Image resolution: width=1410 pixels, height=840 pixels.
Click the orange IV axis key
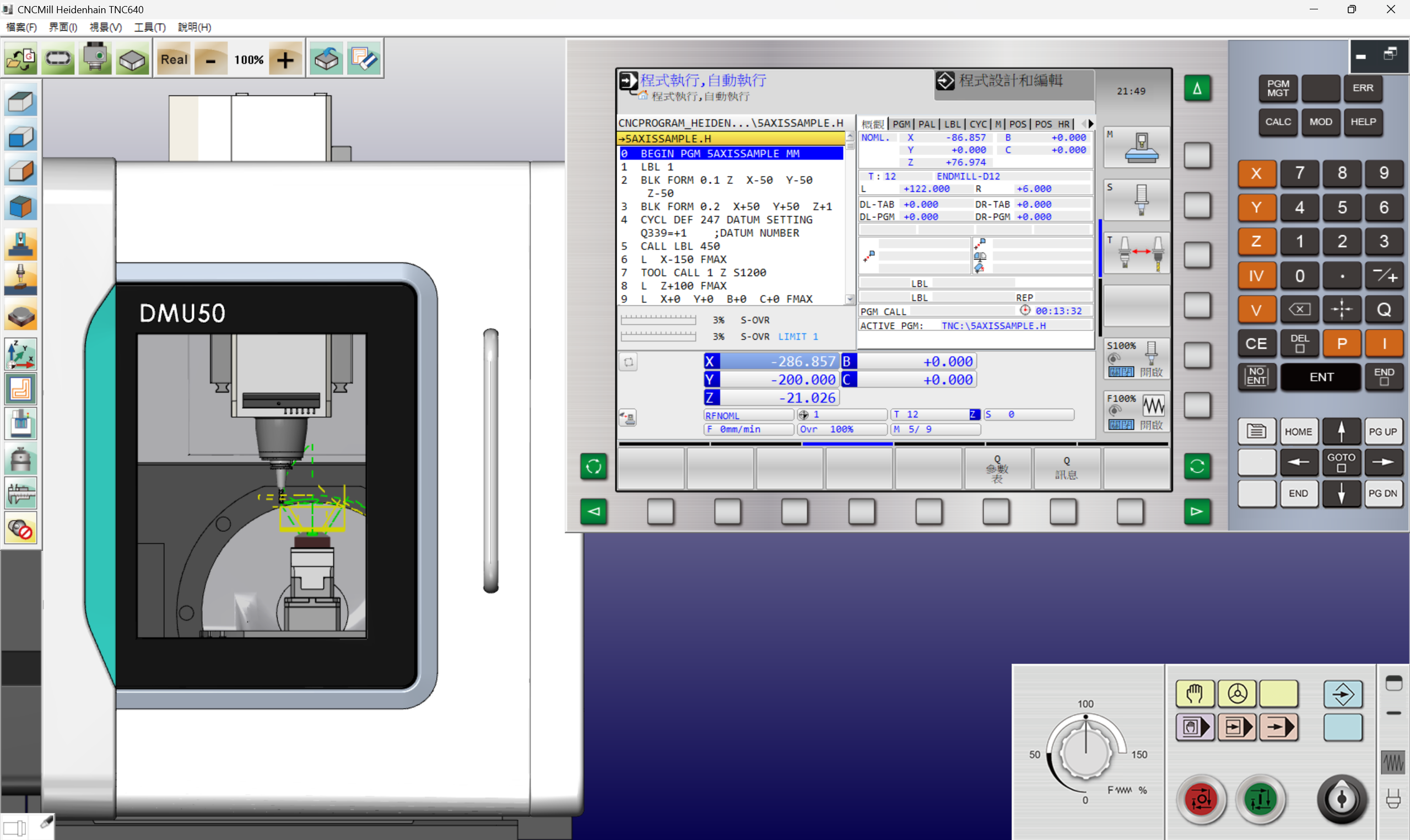point(1256,275)
